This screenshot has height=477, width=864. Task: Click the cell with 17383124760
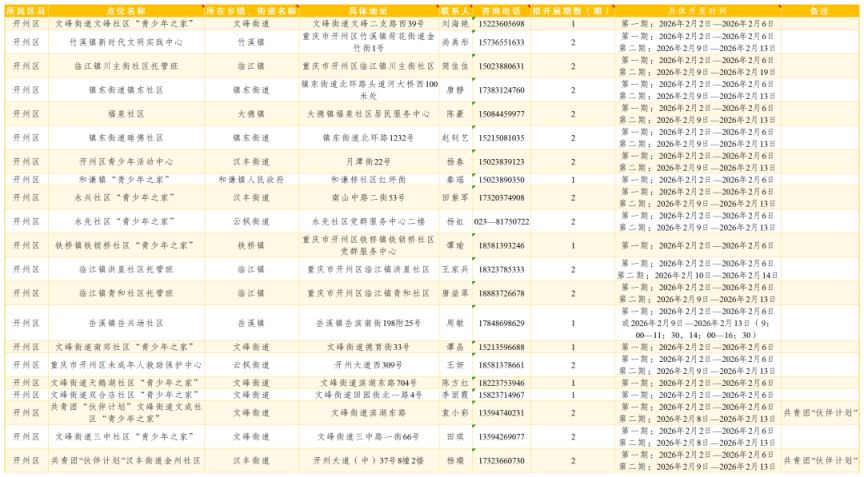tap(501, 90)
